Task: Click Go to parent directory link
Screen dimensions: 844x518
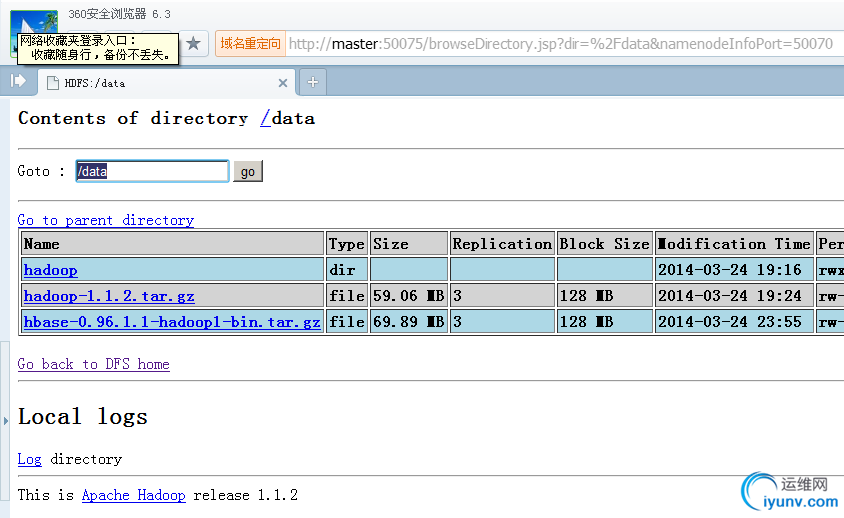Action: [x=106, y=220]
